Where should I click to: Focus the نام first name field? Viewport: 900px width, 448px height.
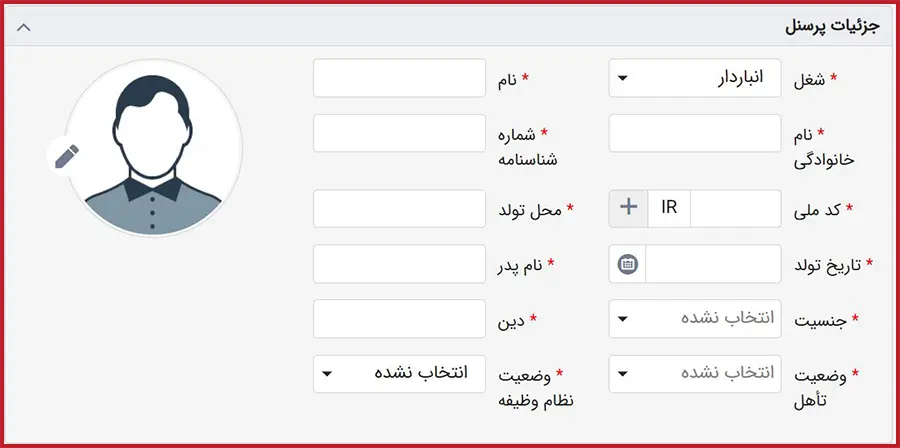point(399,79)
